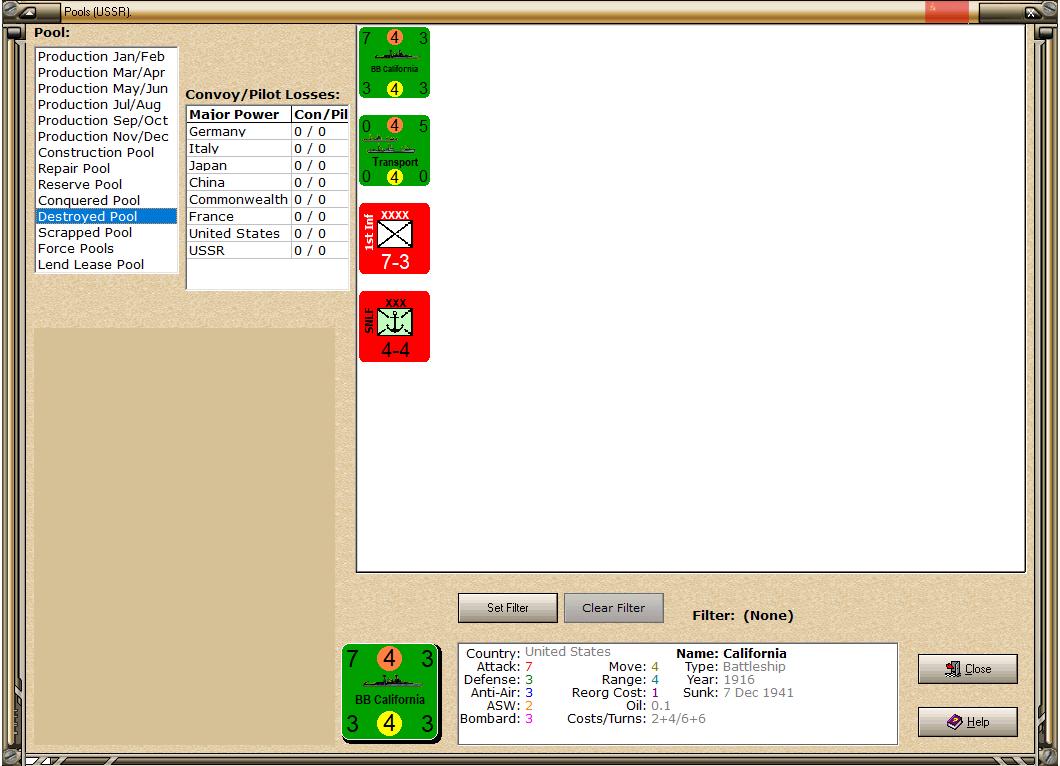
Task: Click the Filter: (None) status text
Action: (742, 615)
